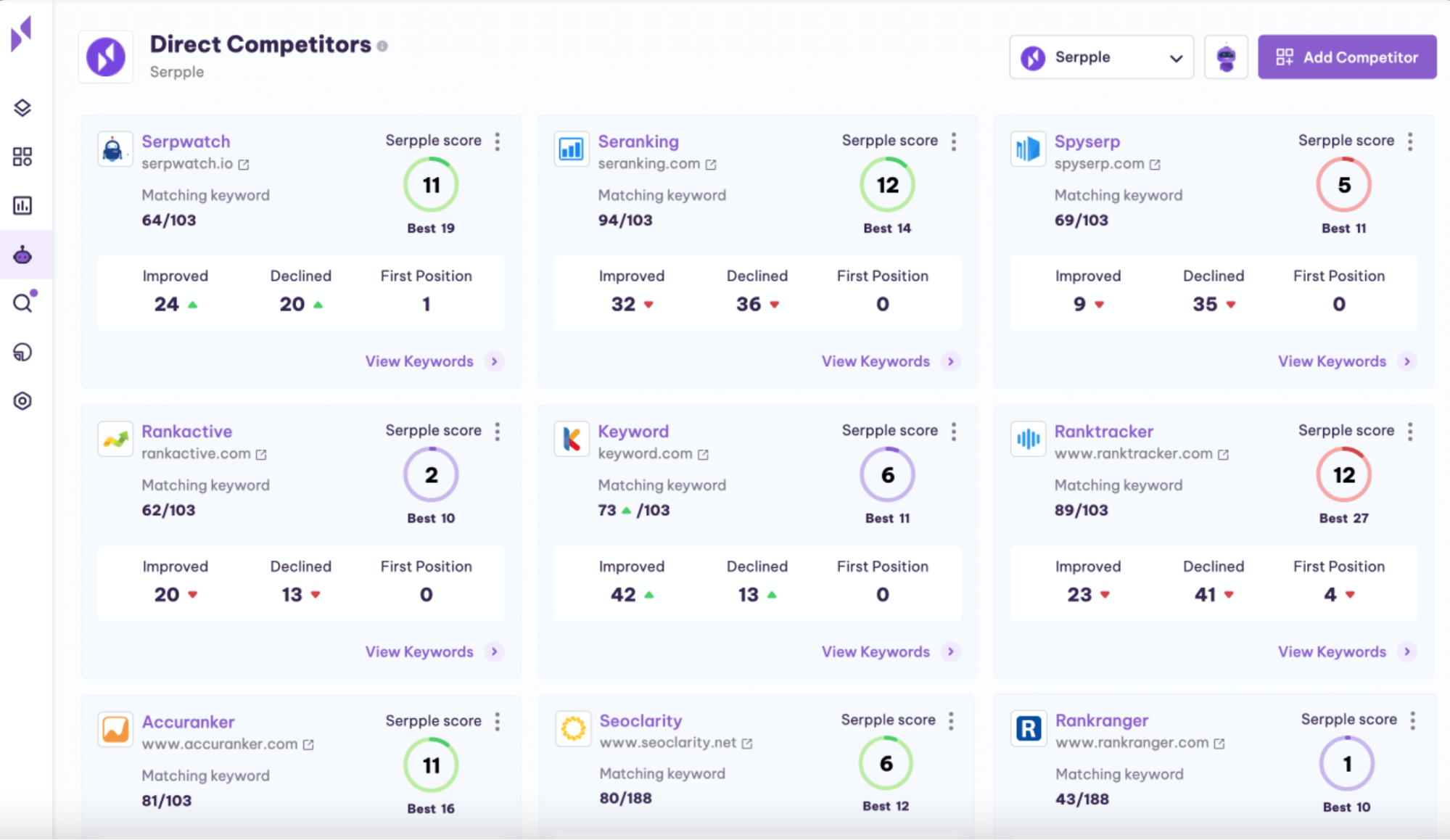Open the Rankactive competitor title link
Image resolution: width=1450 pixels, height=840 pixels.
(187, 432)
